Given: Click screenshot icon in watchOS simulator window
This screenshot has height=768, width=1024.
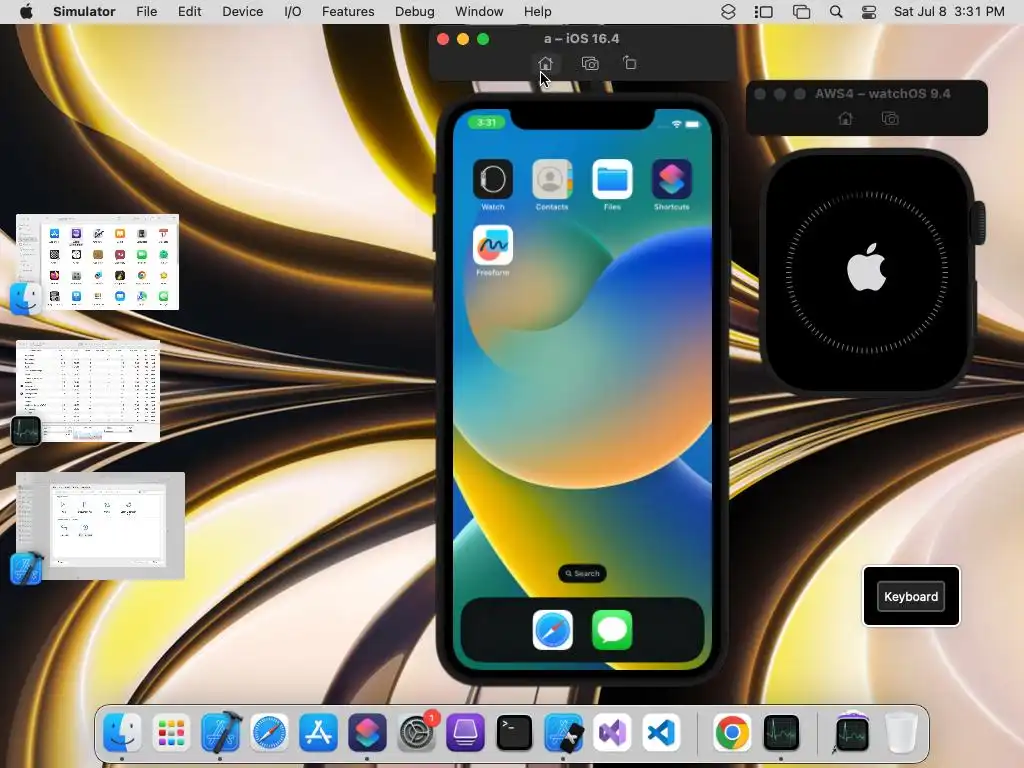Looking at the screenshot, I should [x=890, y=118].
